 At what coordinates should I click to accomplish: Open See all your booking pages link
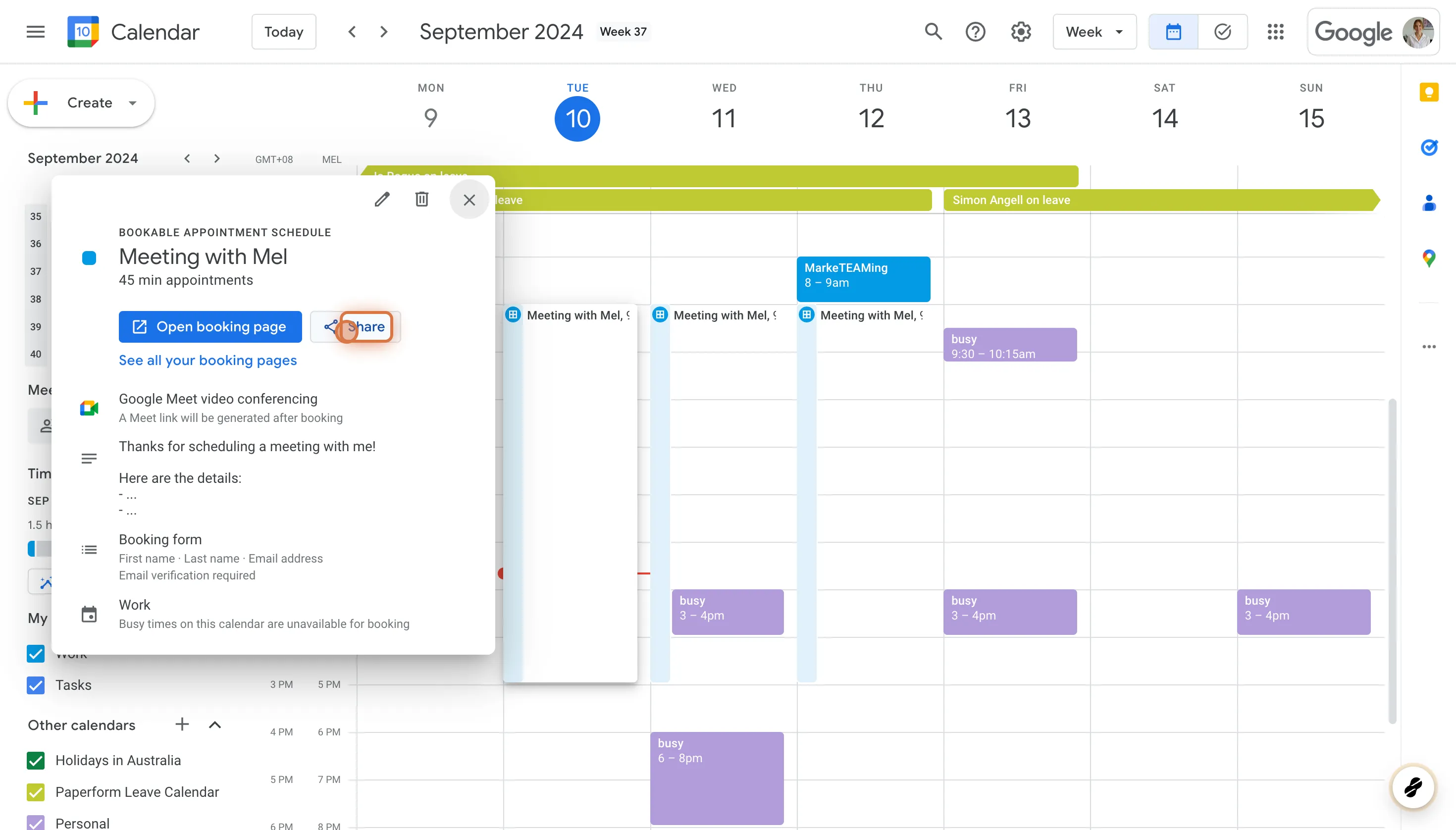208,360
